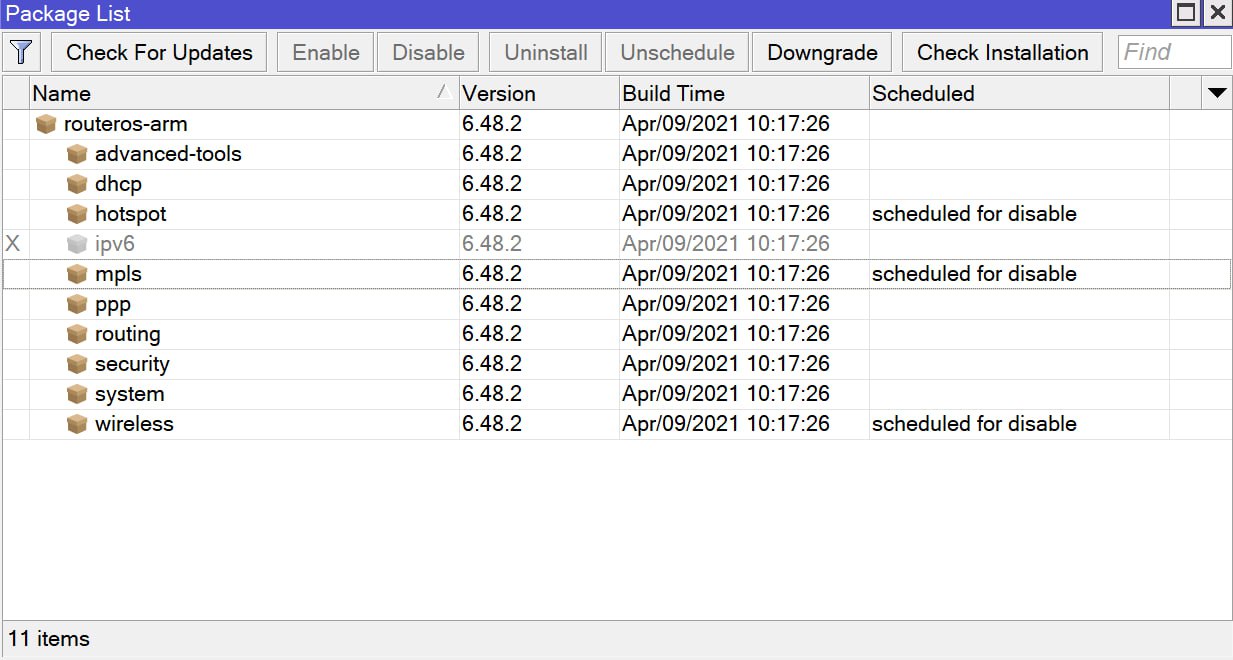Sort by the Name column header
The image size is (1233, 660).
click(244, 93)
